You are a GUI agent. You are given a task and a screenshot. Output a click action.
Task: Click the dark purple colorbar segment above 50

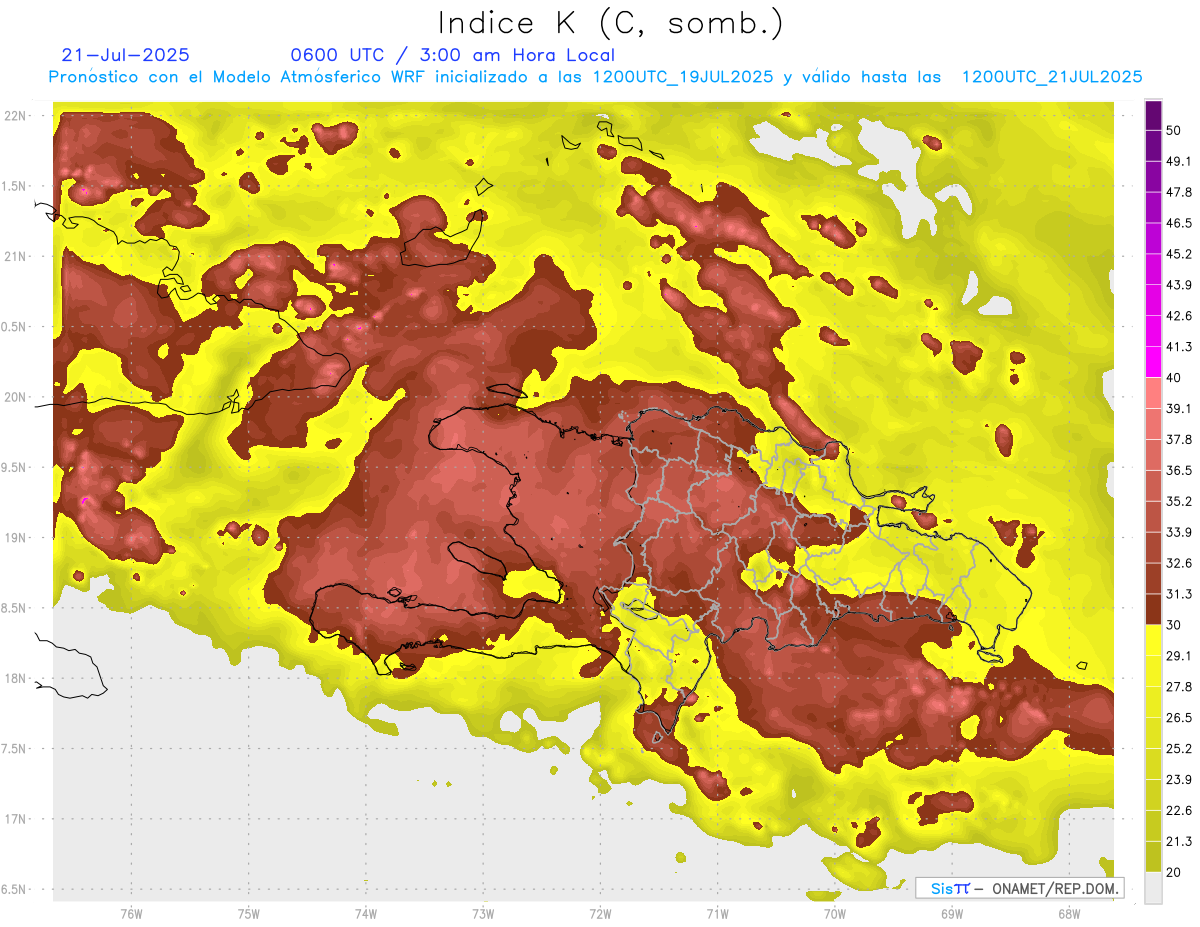[1153, 116]
